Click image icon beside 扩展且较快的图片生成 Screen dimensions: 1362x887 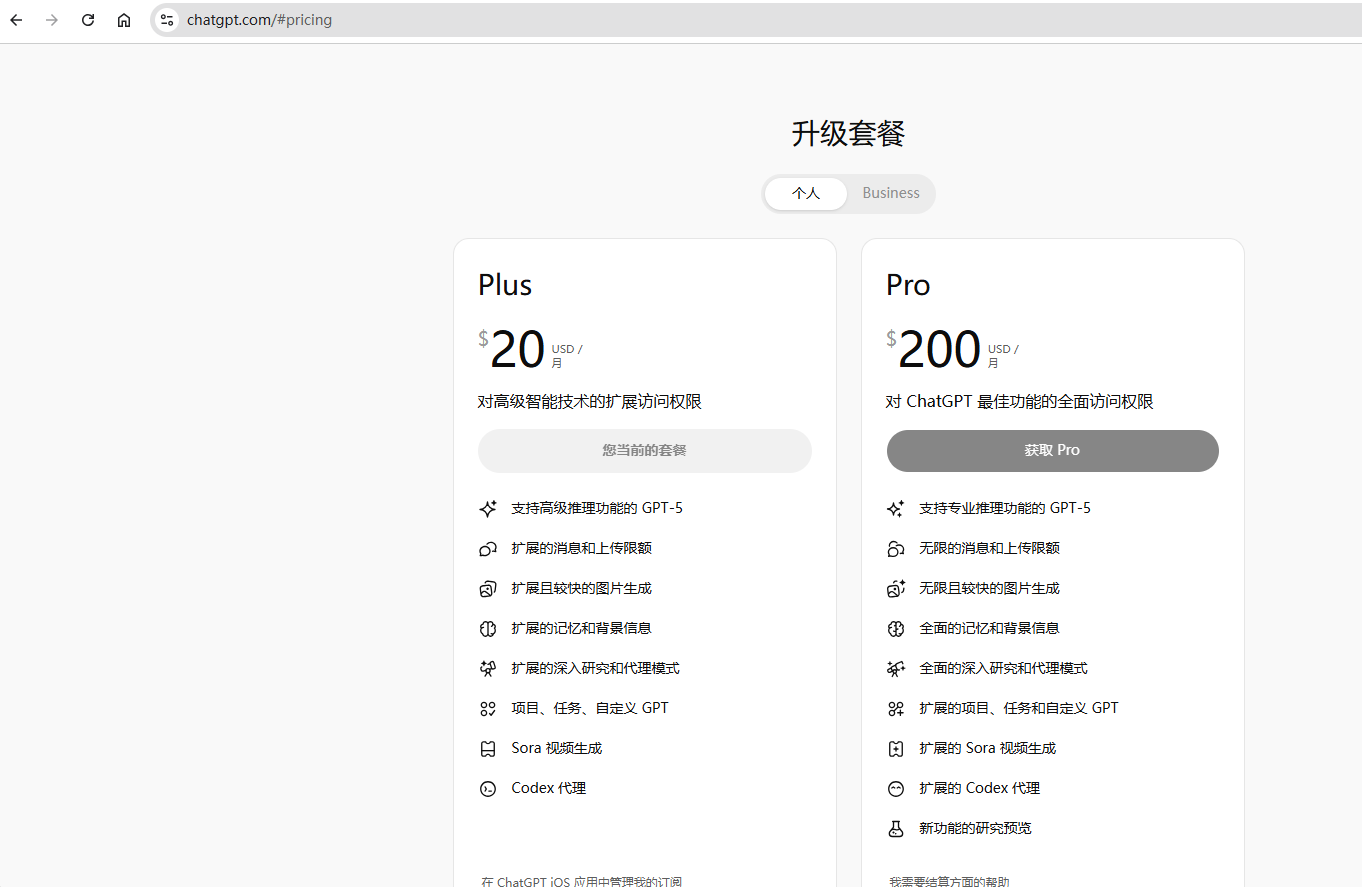(x=488, y=589)
